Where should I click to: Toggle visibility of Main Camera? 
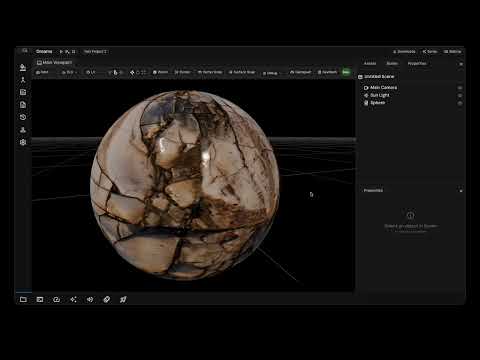pyautogui.click(x=460, y=88)
